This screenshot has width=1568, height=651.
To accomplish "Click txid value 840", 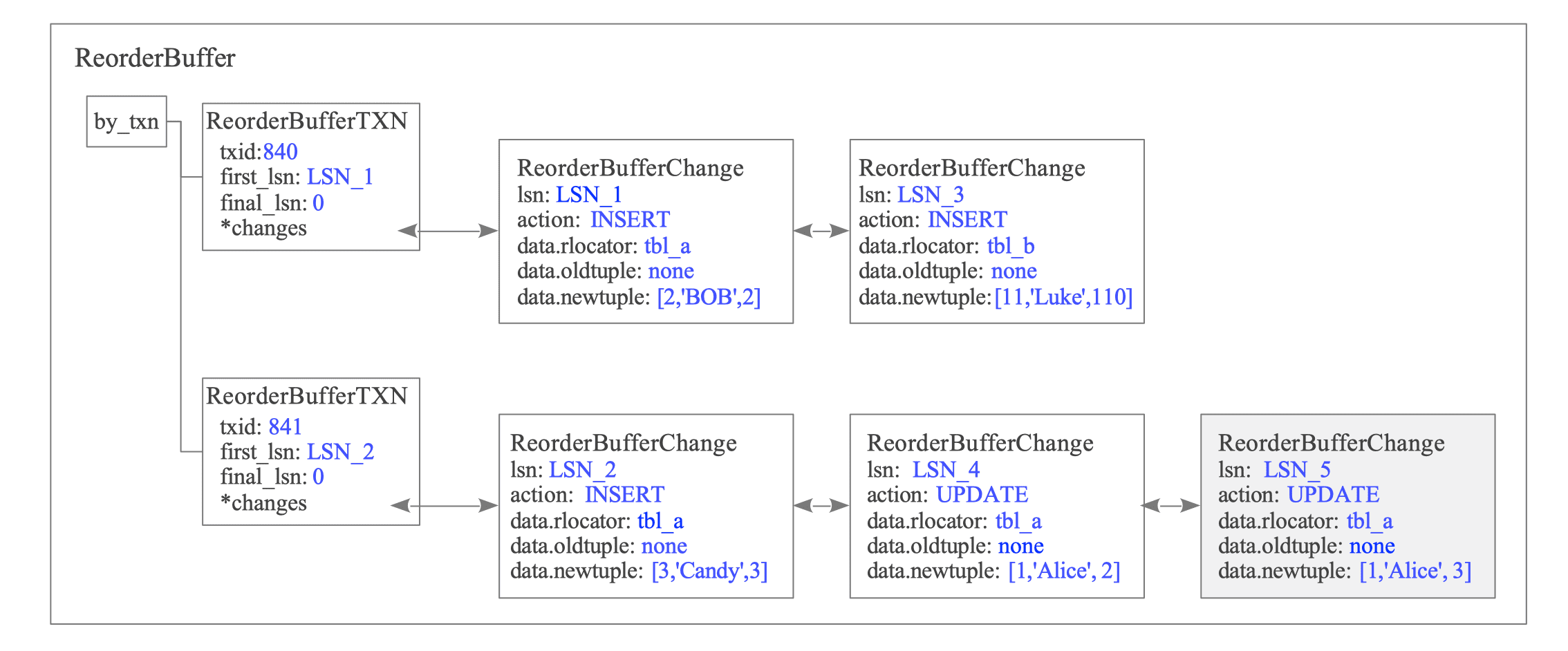I will pos(280,151).
